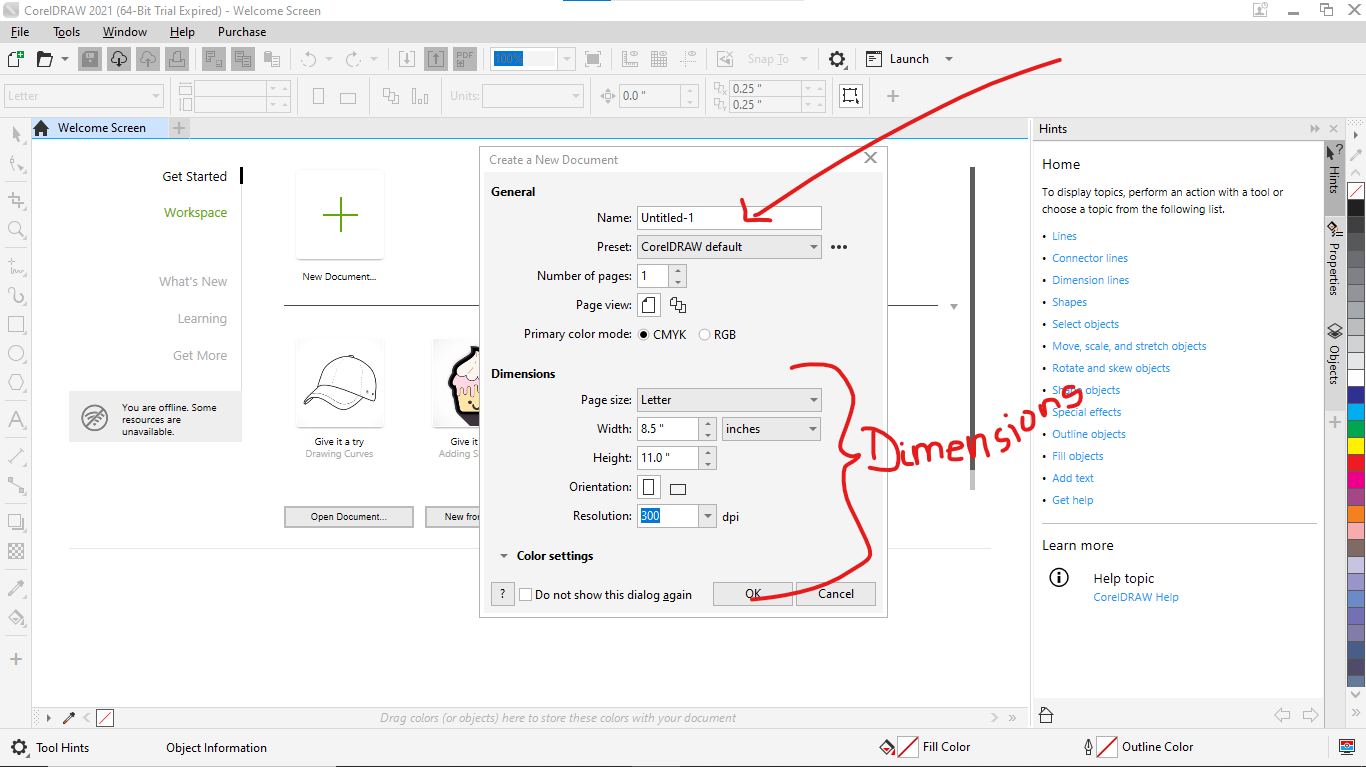This screenshot has height=767, width=1366.
Task: Open the Page size dropdown
Action: (x=729, y=400)
